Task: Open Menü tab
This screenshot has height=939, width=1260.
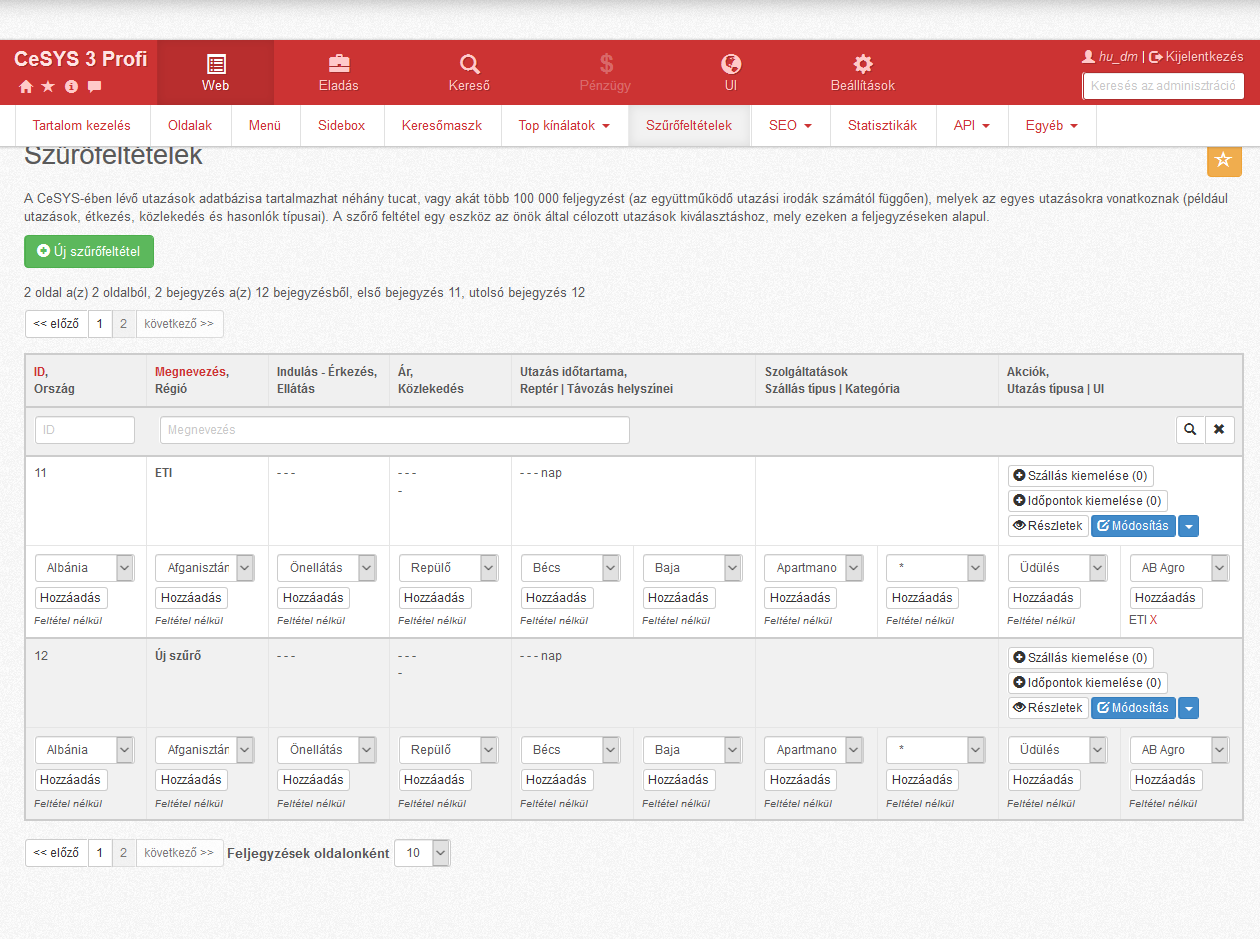Action: pos(265,126)
